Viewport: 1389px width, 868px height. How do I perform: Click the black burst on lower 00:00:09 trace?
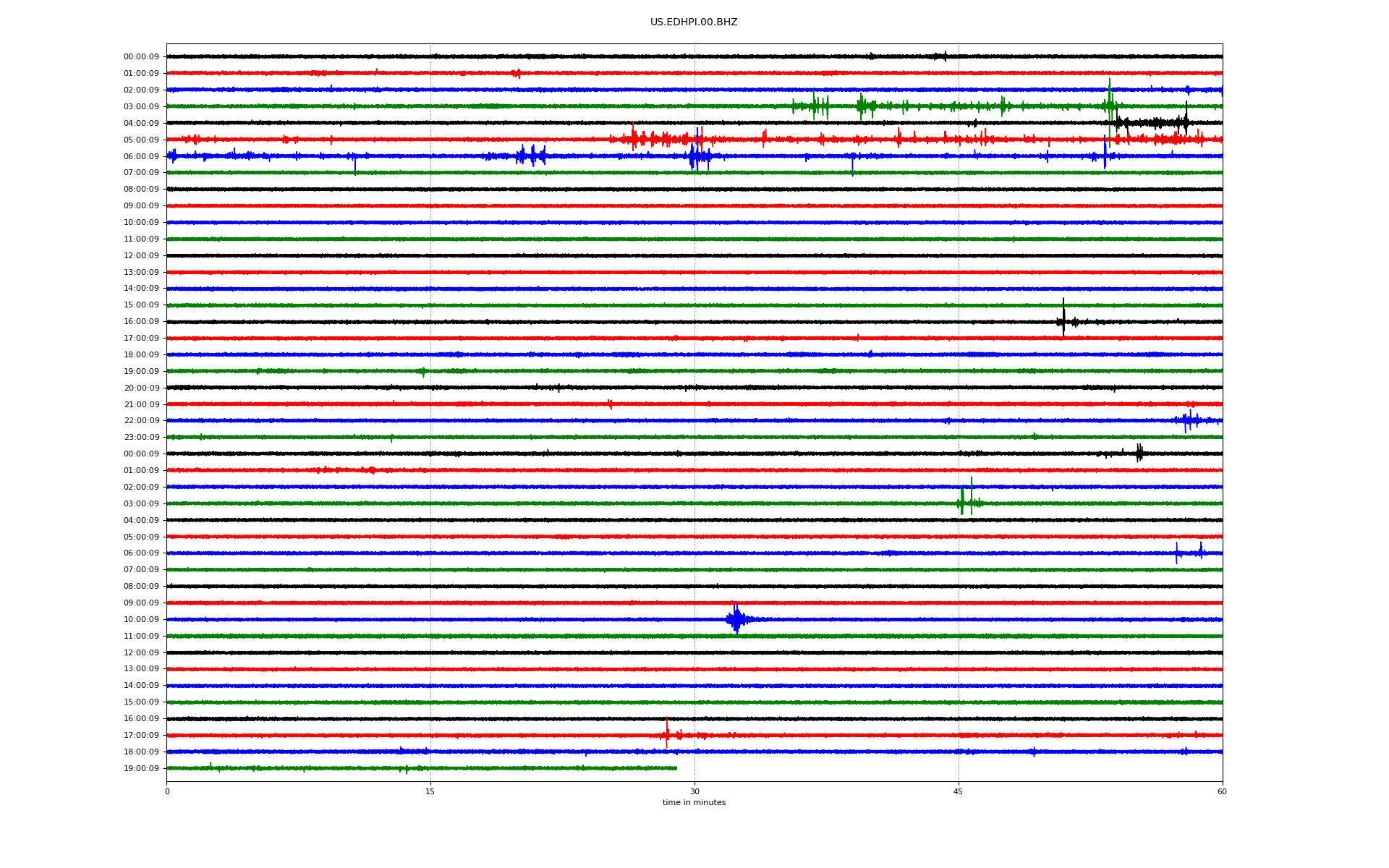pyautogui.click(x=1139, y=454)
